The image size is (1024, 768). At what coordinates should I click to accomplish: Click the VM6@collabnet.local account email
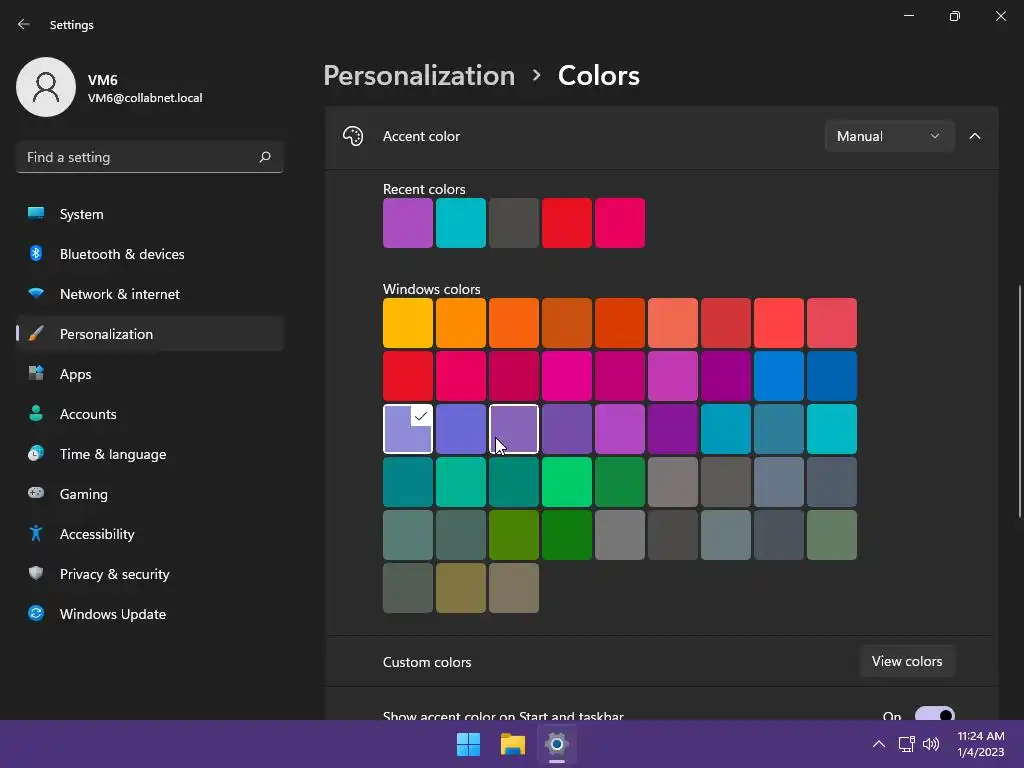145,98
